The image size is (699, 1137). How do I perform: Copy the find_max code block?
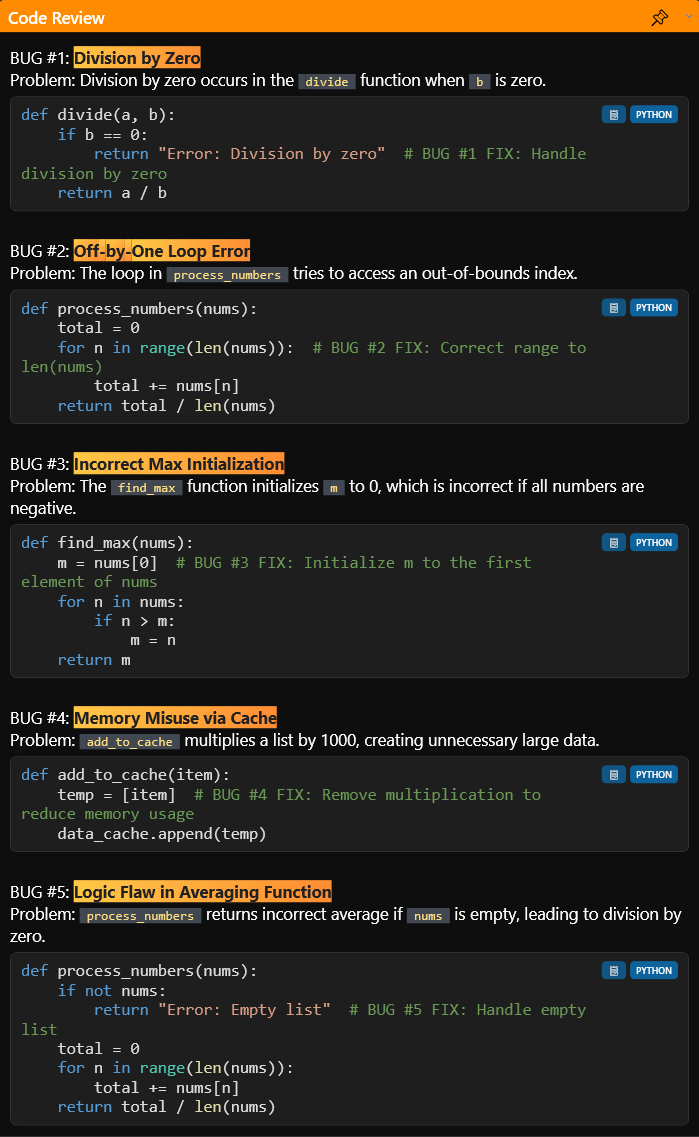(613, 542)
